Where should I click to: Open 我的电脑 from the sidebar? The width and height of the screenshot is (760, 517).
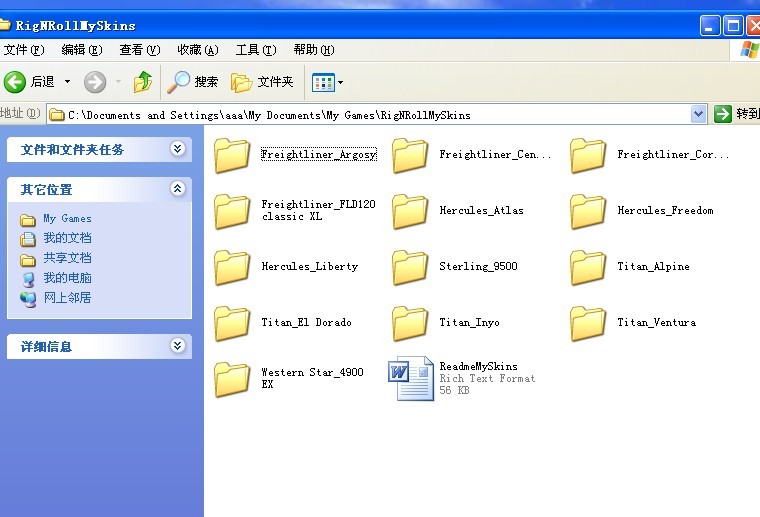coord(67,278)
